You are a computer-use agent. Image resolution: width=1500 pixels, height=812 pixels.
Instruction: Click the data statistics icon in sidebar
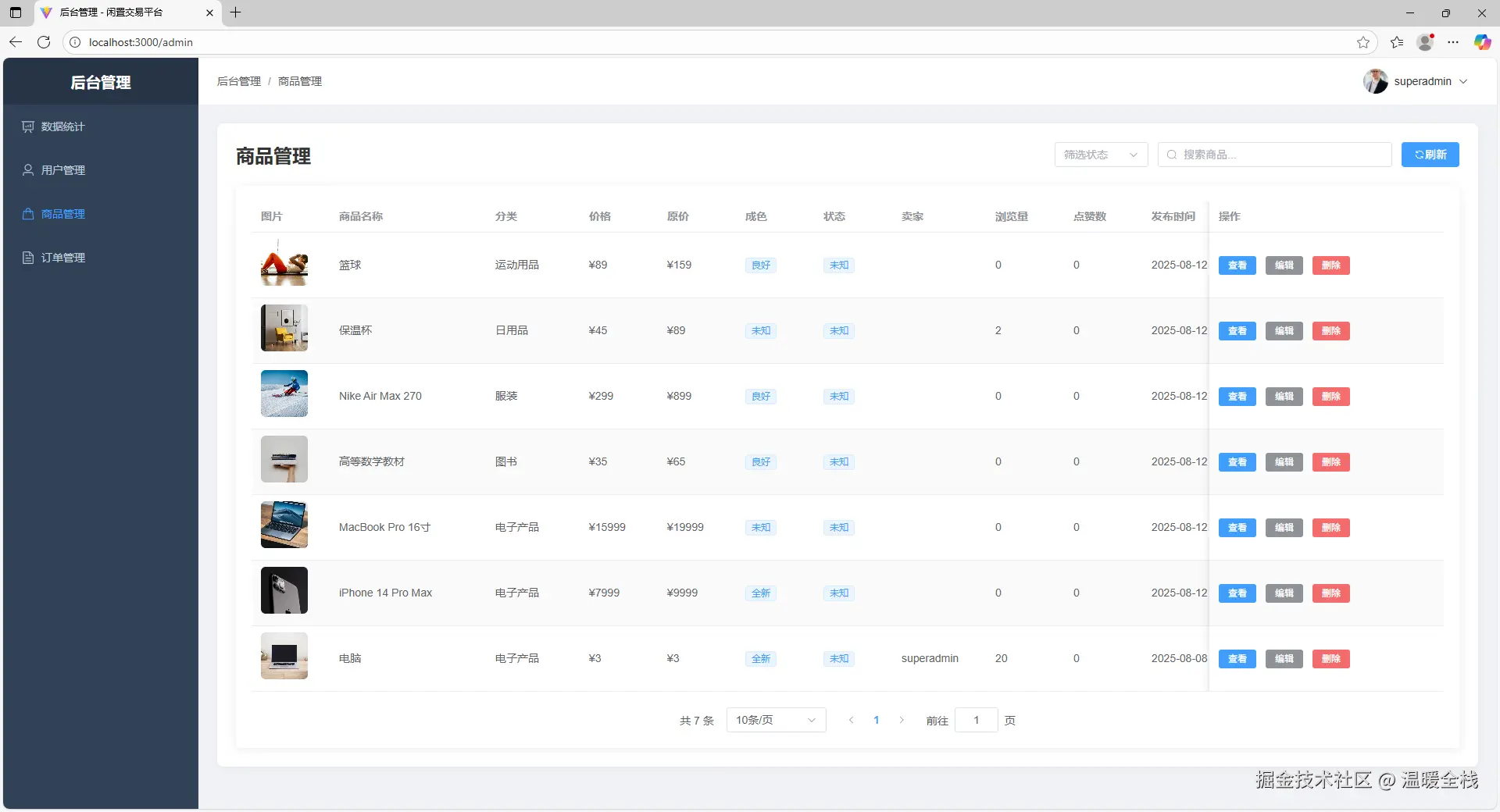(x=28, y=126)
